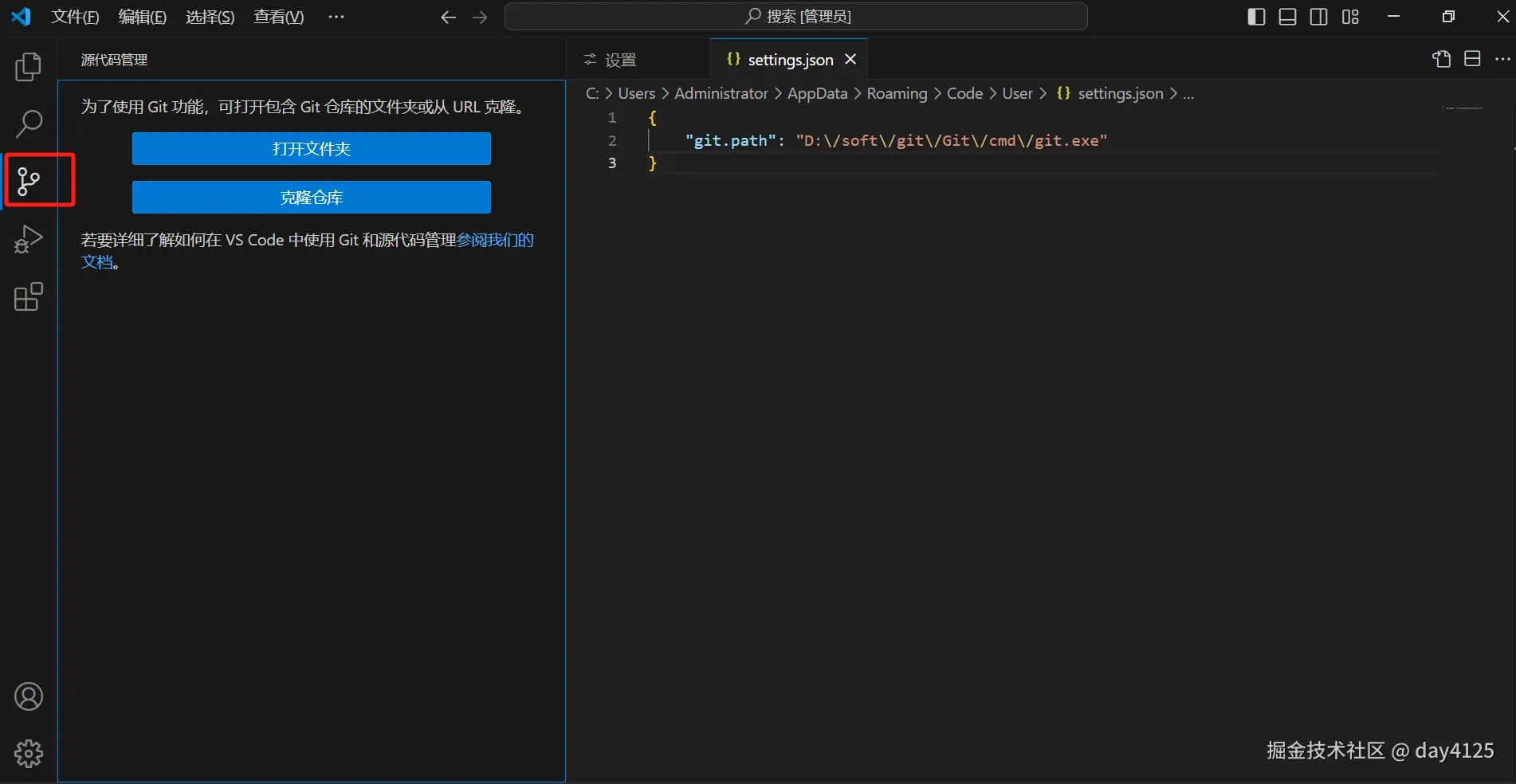Open the Manage gear icon
This screenshot has width=1516, height=784.
click(29, 753)
